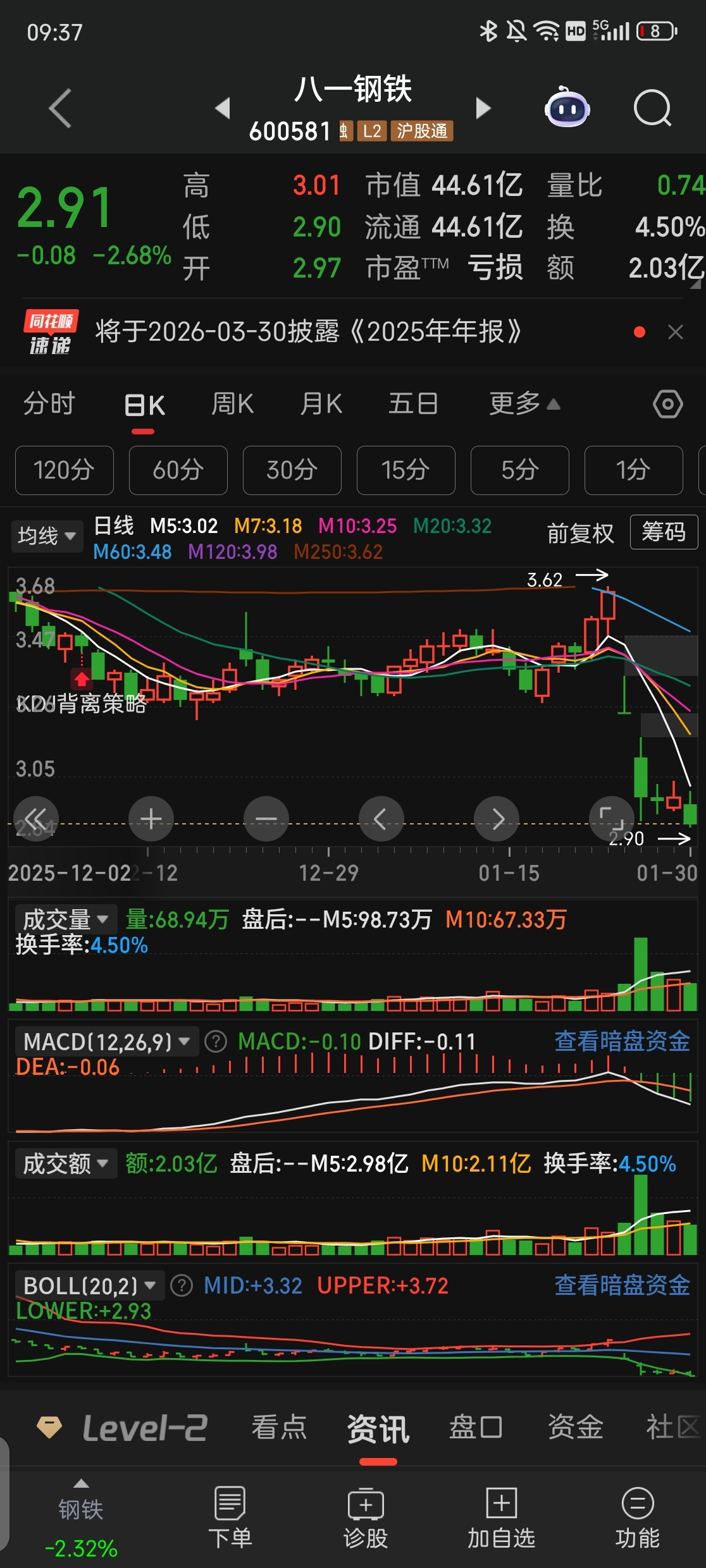Move chart left with chevron button

[x=381, y=819]
